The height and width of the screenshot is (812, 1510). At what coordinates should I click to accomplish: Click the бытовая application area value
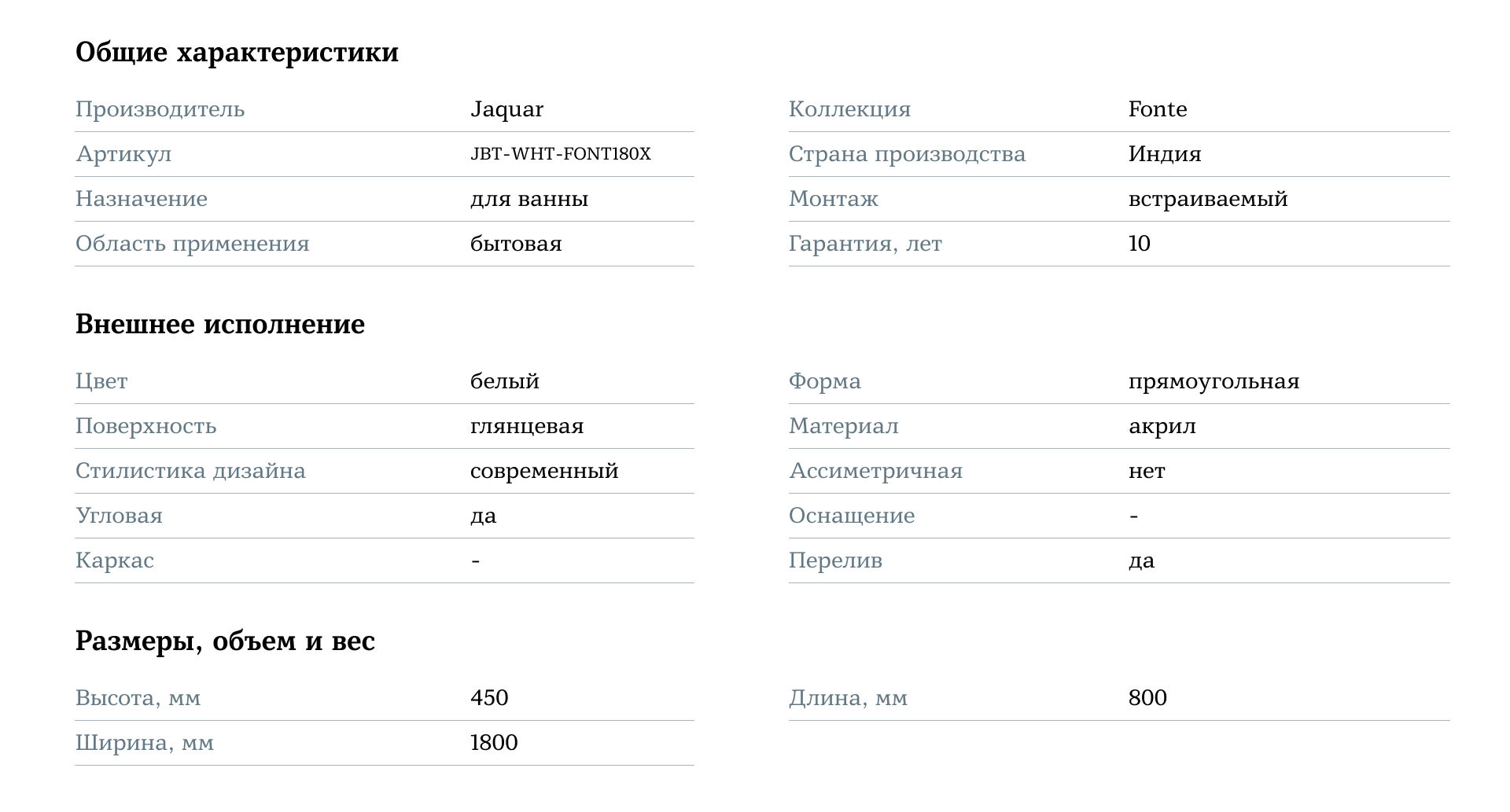pyautogui.click(x=516, y=244)
